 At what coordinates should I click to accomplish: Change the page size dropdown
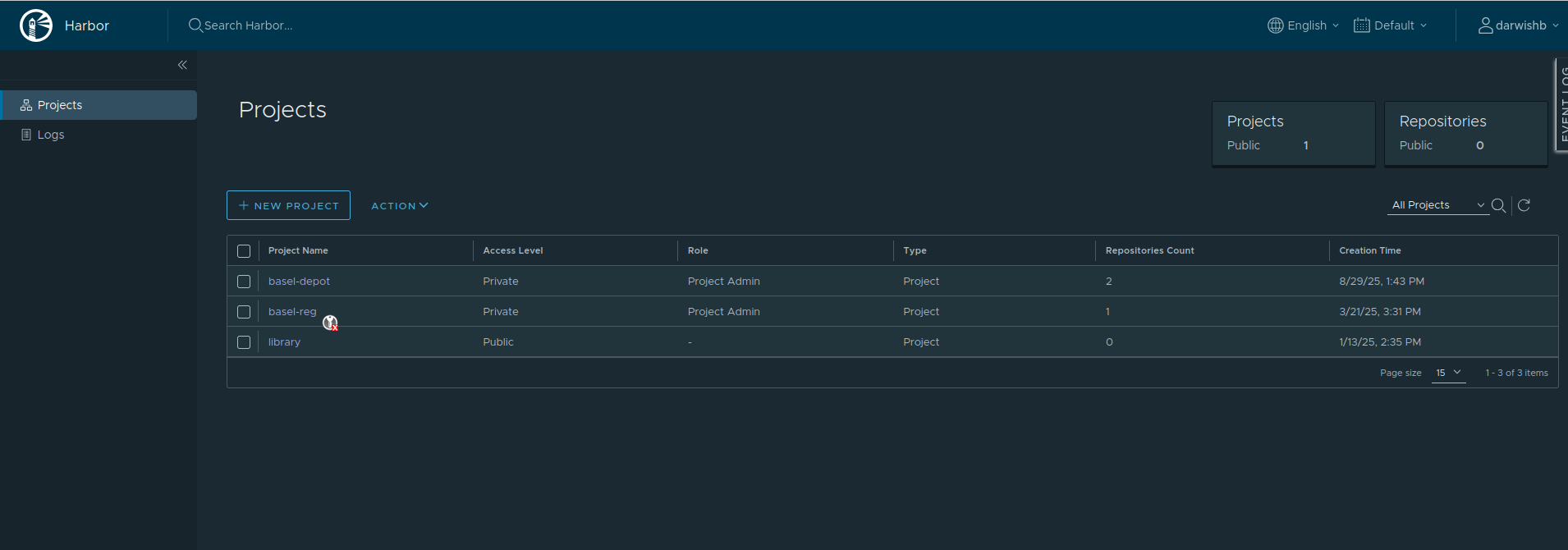[1448, 373]
